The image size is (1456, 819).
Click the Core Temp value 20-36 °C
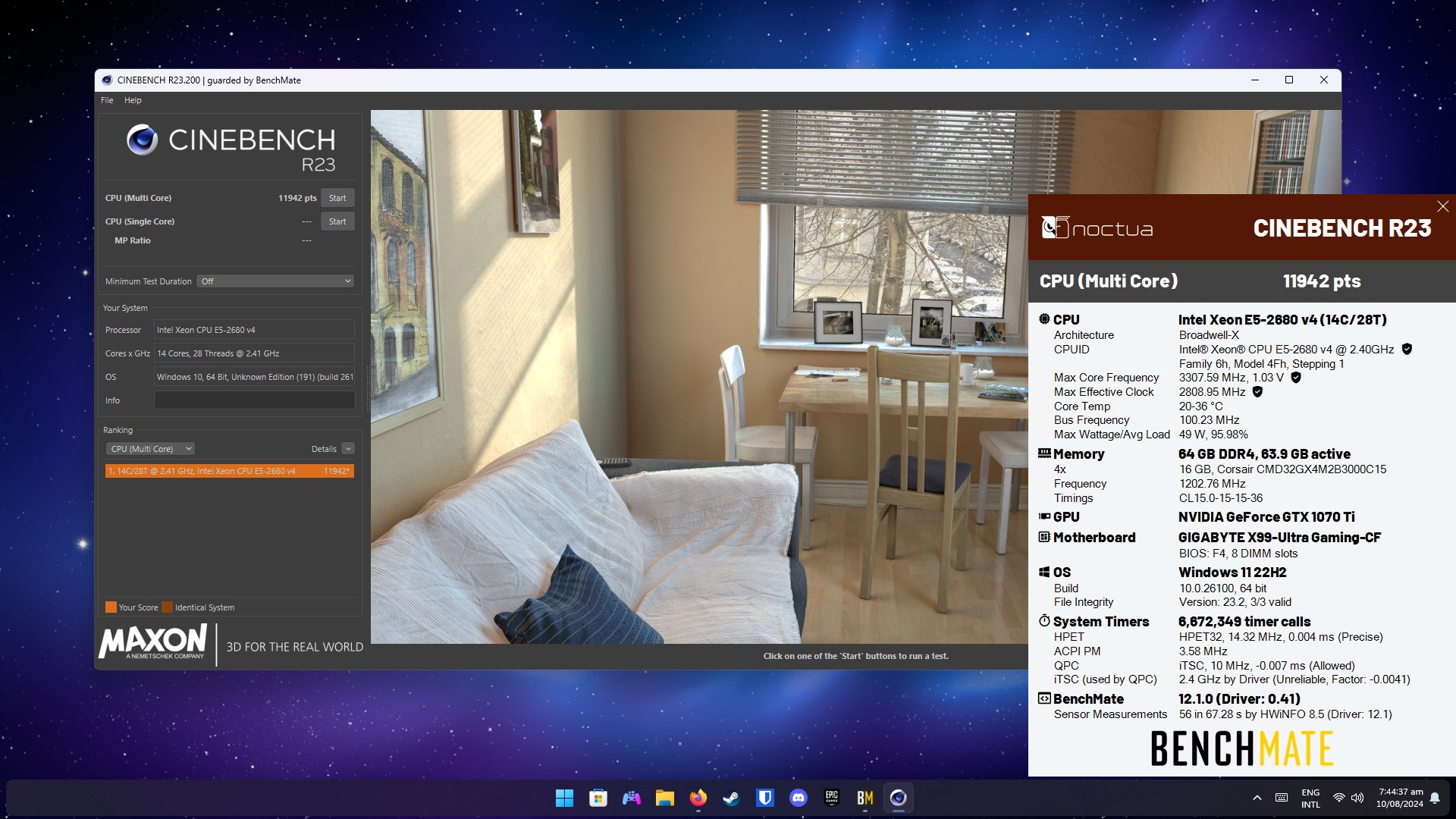[1200, 406]
